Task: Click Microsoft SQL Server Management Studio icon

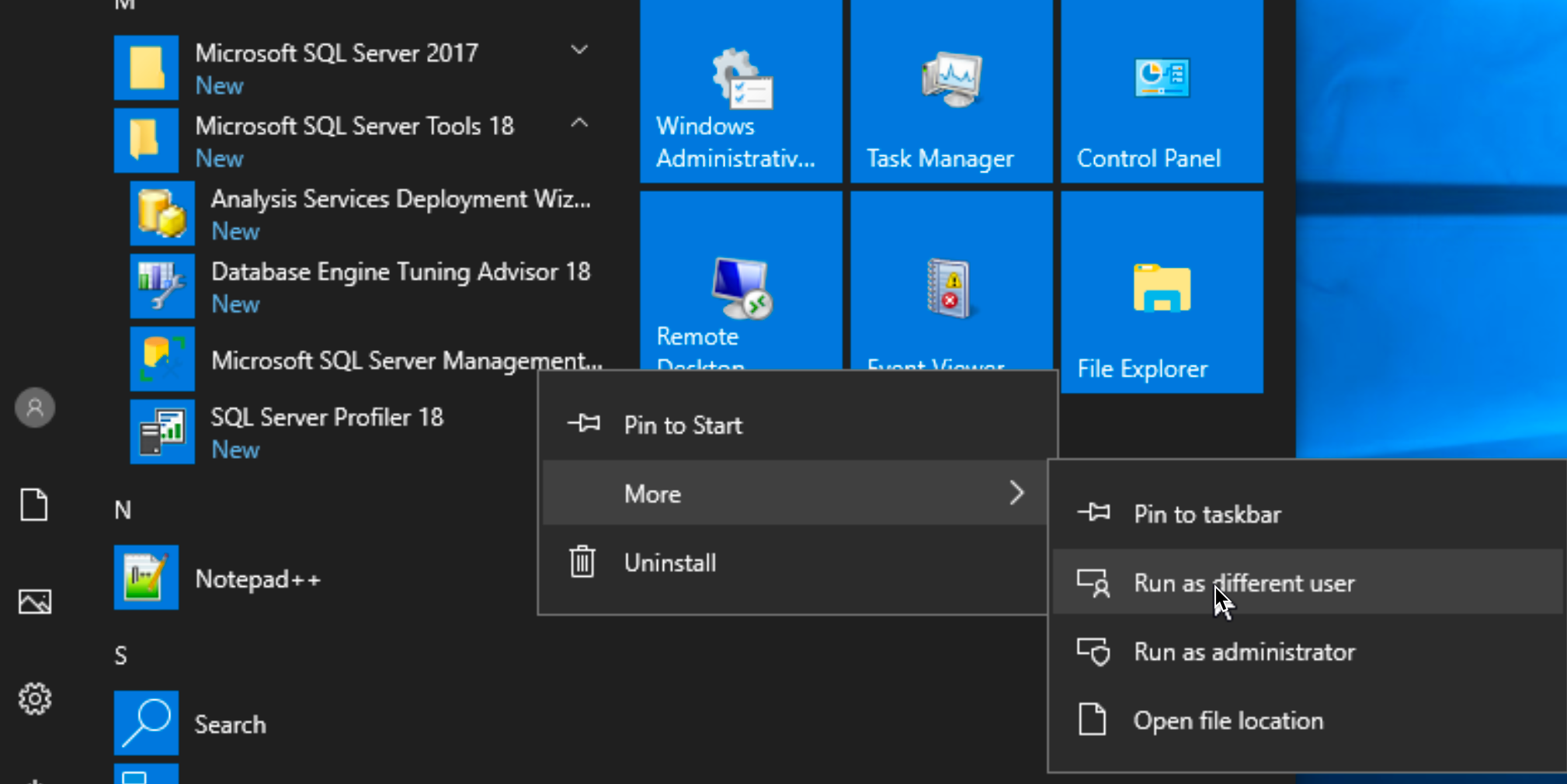Action: [x=162, y=359]
